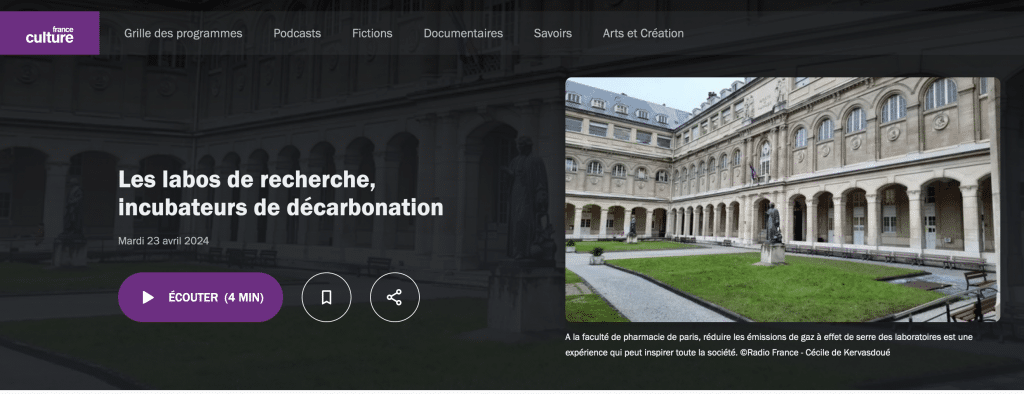Image resolution: width=1024 pixels, height=394 pixels.
Task: Select Documentaires in the navigation bar
Action: pyautogui.click(x=463, y=33)
